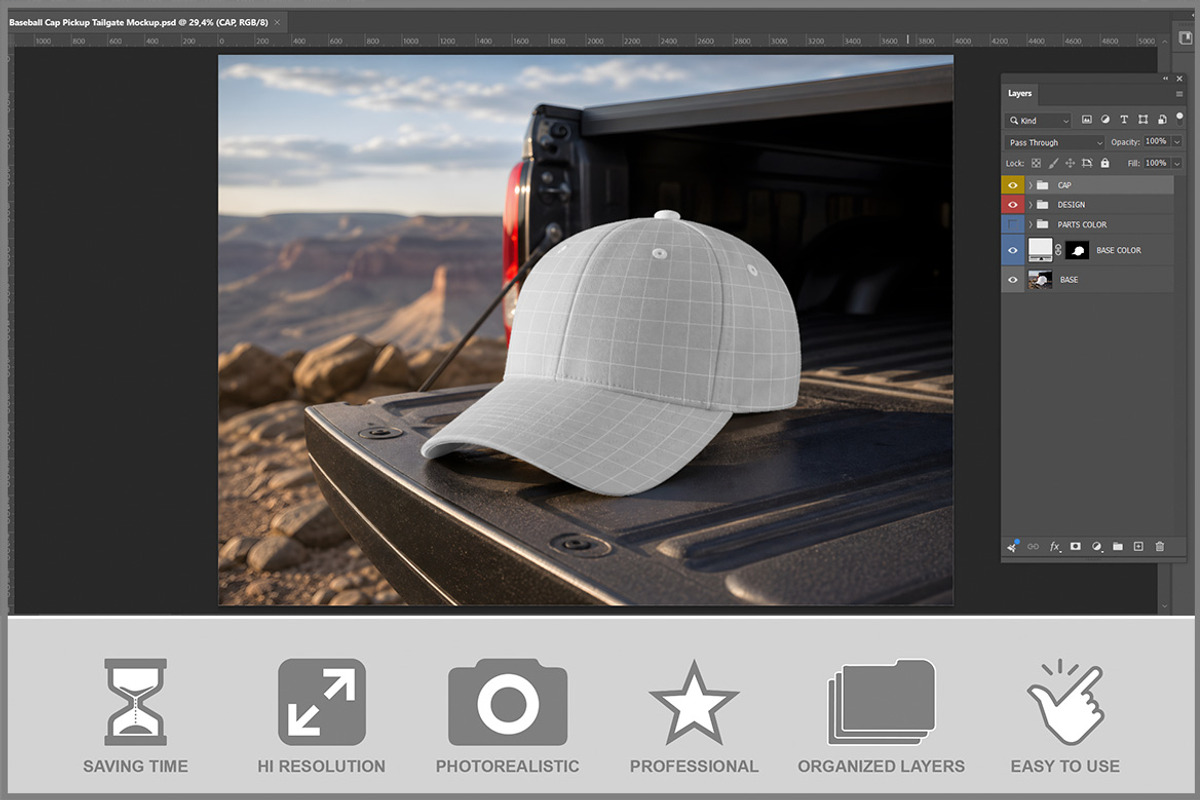The height and width of the screenshot is (800, 1200).
Task: Close the Layers panel
Action: (x=1179, y=78)
